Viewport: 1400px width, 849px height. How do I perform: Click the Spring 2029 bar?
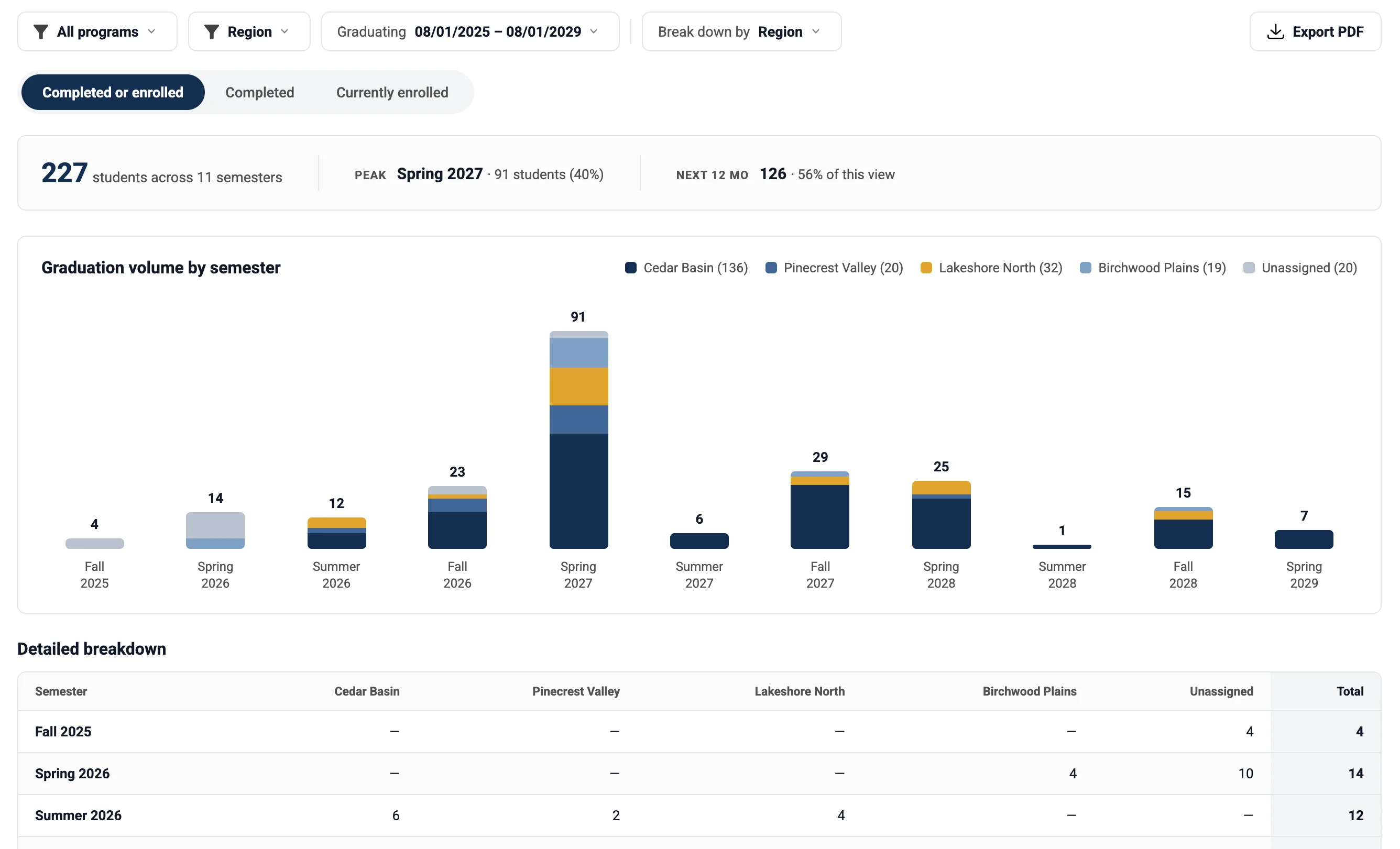(x=1304, y=539)
